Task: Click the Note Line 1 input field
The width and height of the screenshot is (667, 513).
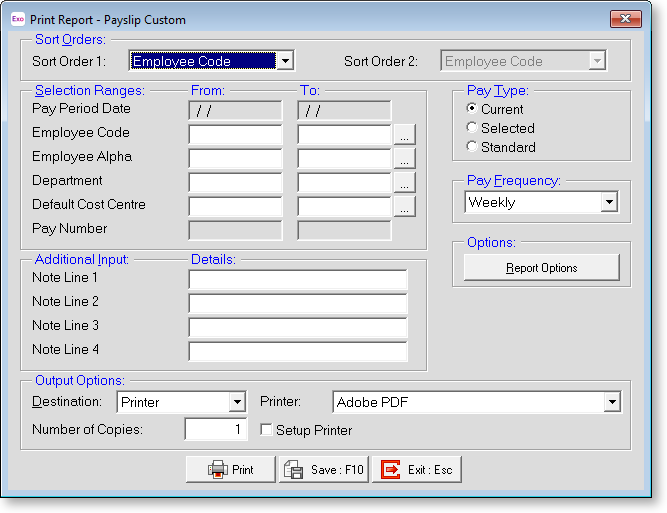Action: [x=298, y=279]
